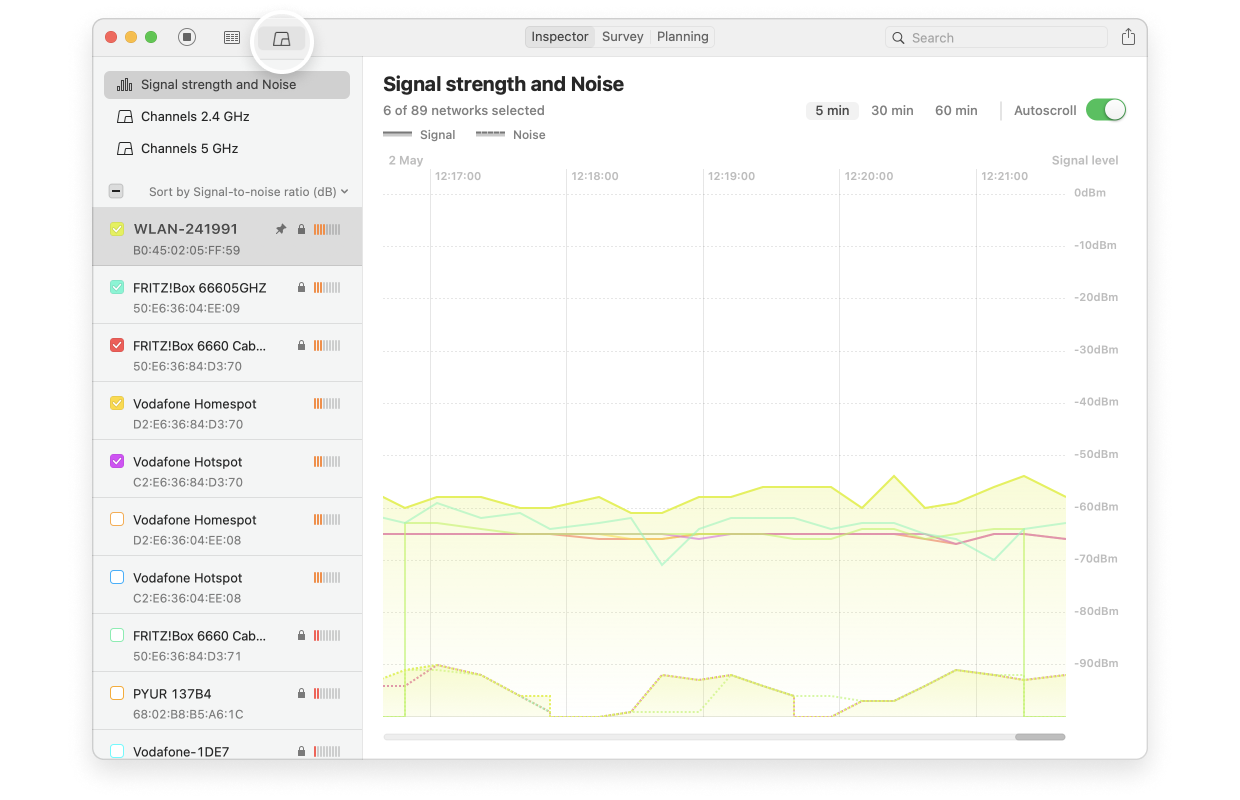Check Vodafone Hotspot C2:E6:36:04:EE:08 checkbox
Viewport: 1240px width, 800px height.
click(x=116, y=577)
